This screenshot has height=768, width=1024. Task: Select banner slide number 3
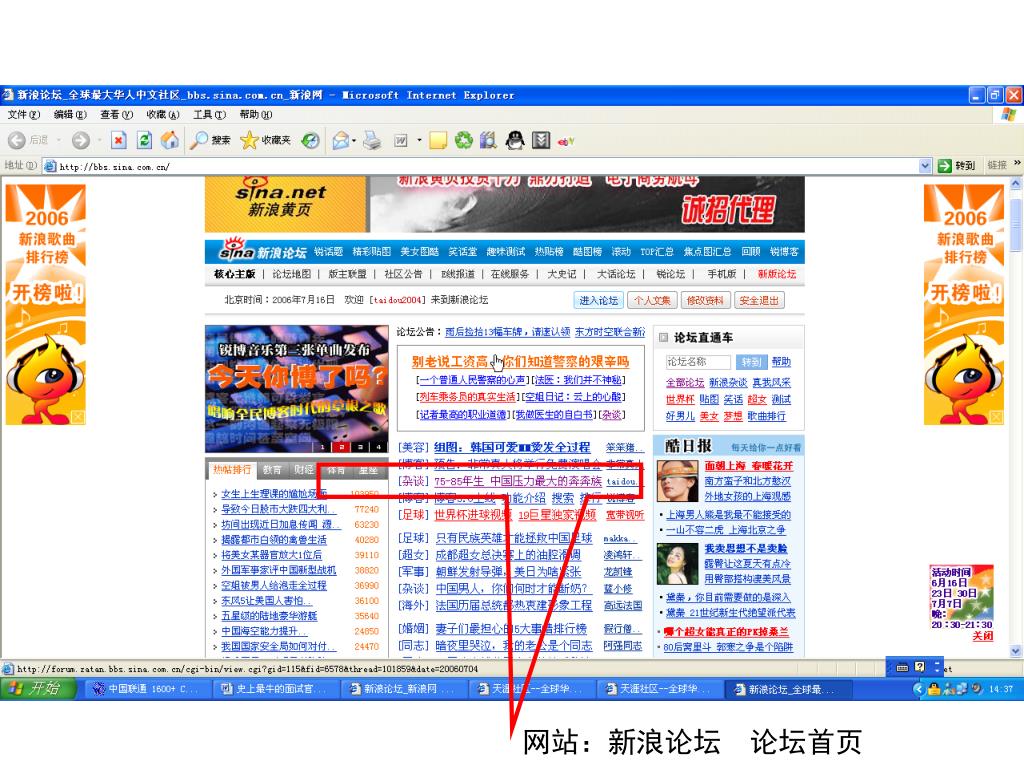(x=360, y=447)
